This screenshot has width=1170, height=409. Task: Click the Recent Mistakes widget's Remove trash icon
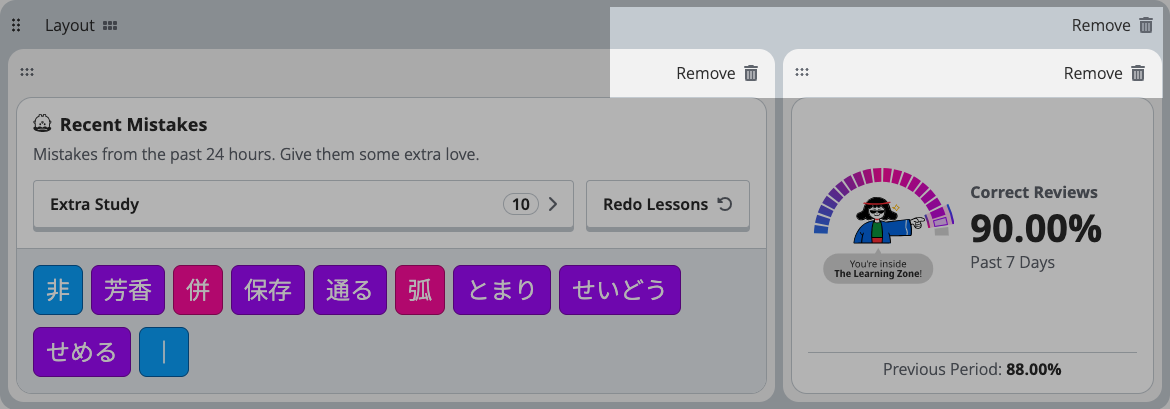point(751,73)
